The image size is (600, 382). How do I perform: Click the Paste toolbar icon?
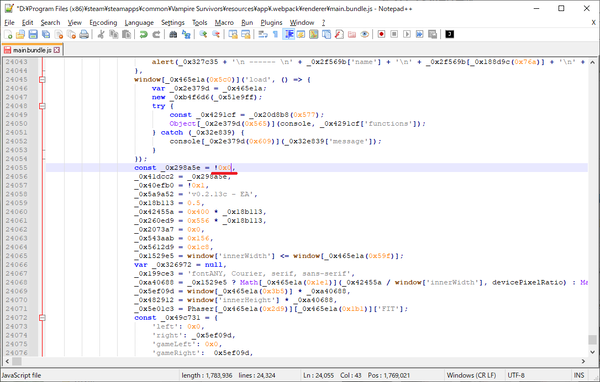click(x=126, y=35)
